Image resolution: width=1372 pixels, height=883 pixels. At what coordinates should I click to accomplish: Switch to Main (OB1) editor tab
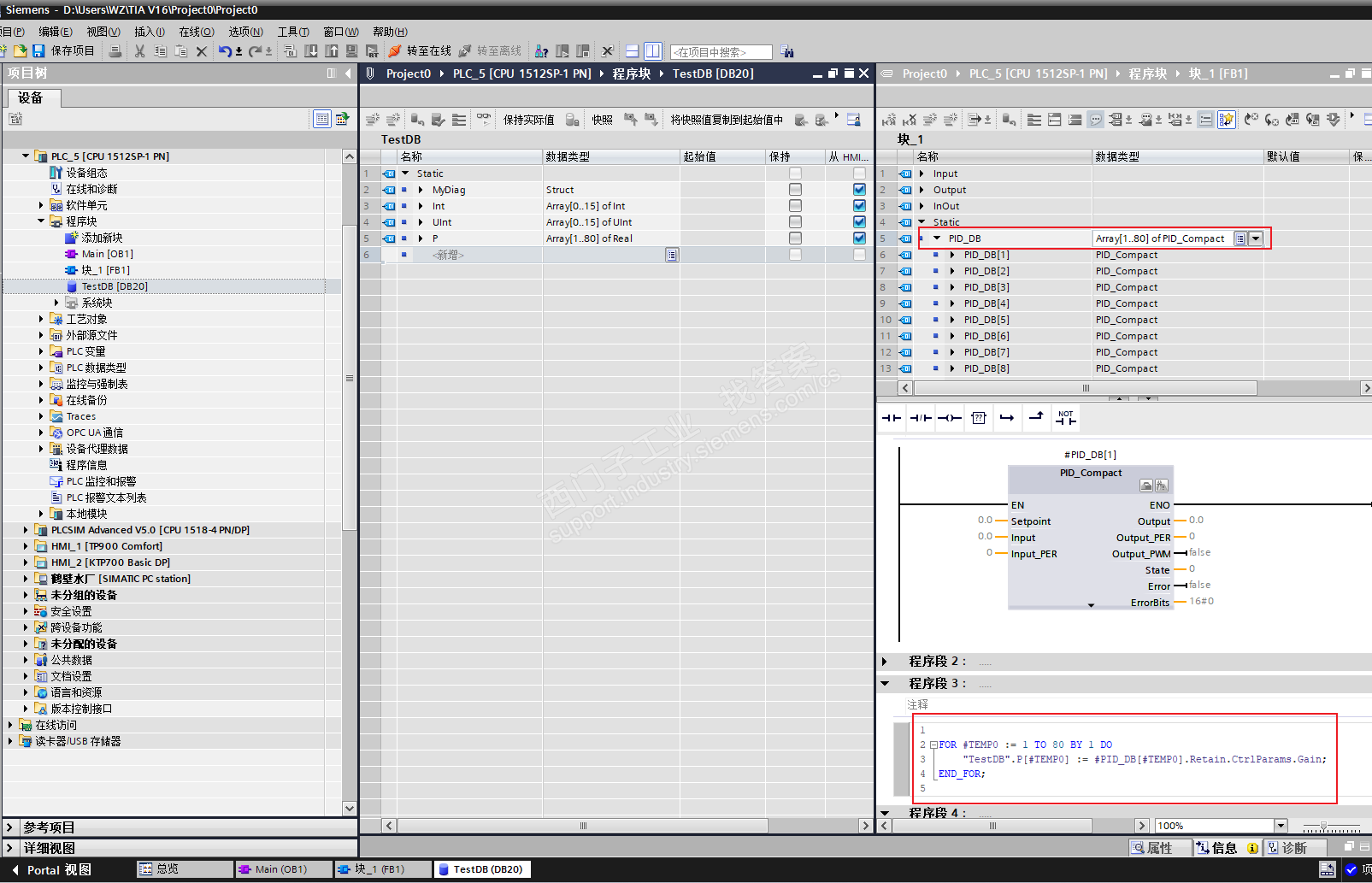tap(282, 869)
